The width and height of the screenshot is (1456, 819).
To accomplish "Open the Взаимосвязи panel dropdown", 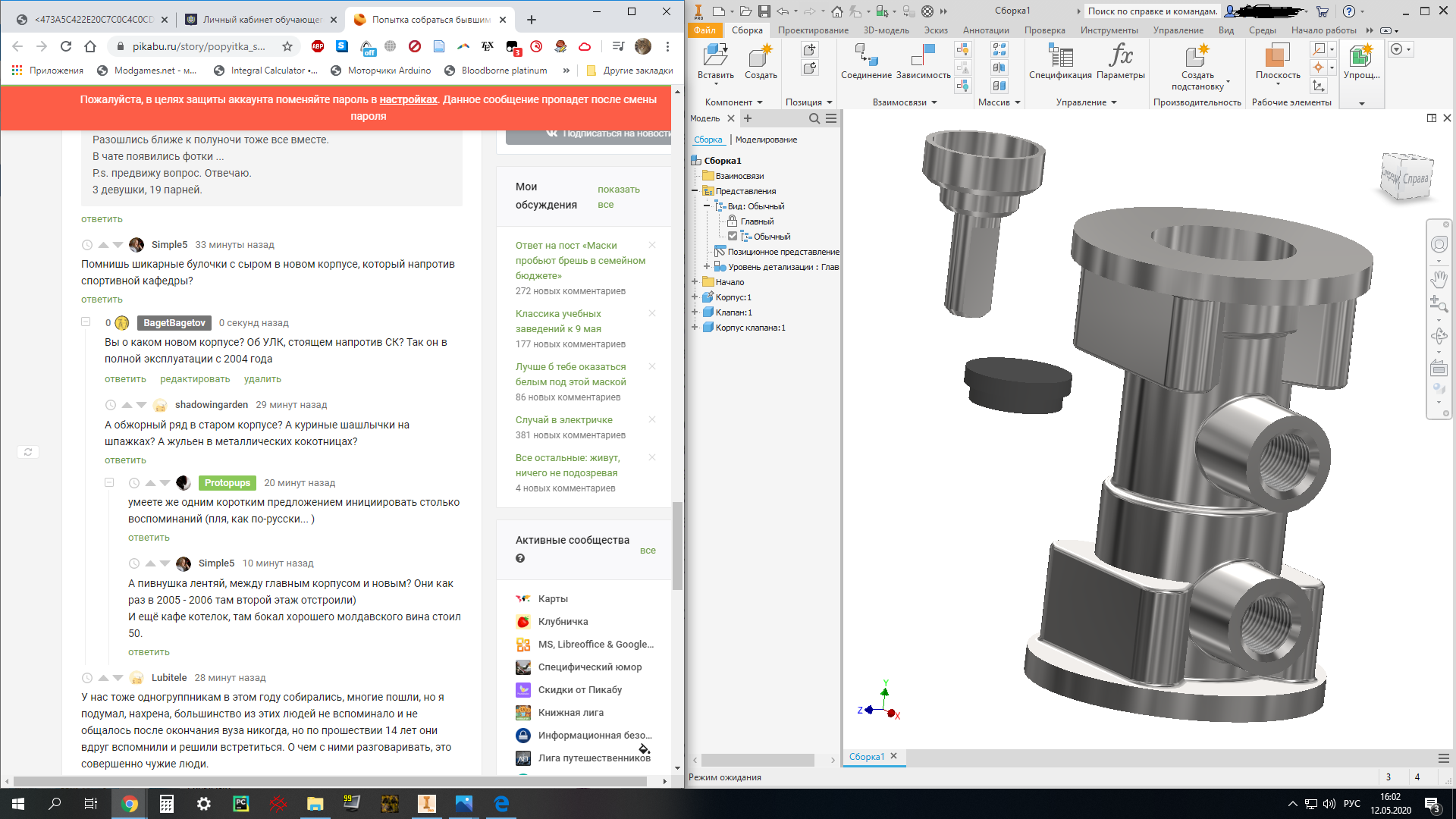I will (x=934, y=102).
